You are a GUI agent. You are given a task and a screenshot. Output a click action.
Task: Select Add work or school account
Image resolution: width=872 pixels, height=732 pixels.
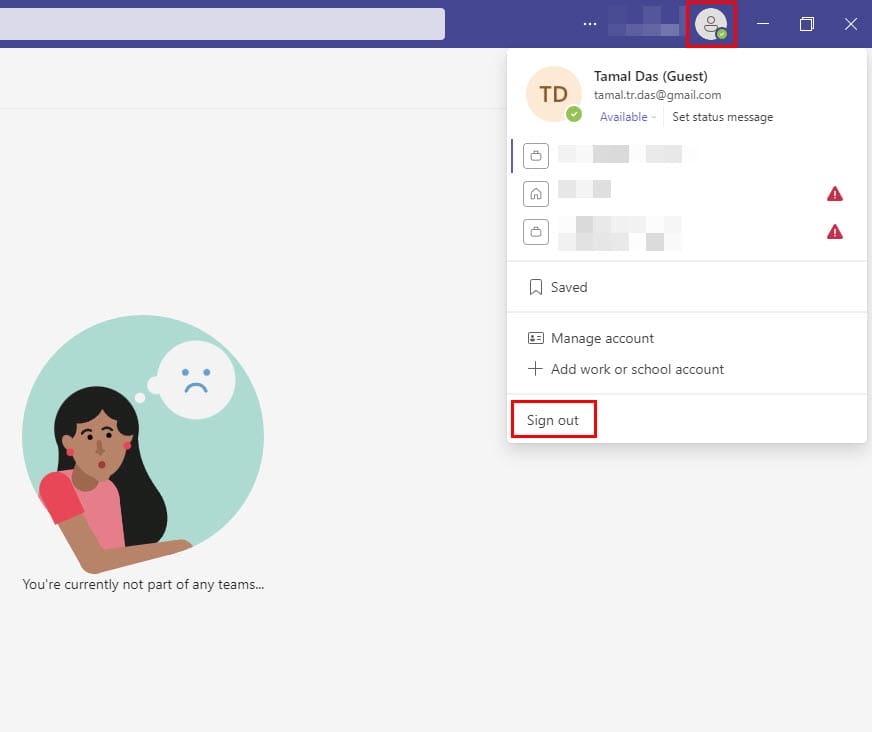coord(636,369)
